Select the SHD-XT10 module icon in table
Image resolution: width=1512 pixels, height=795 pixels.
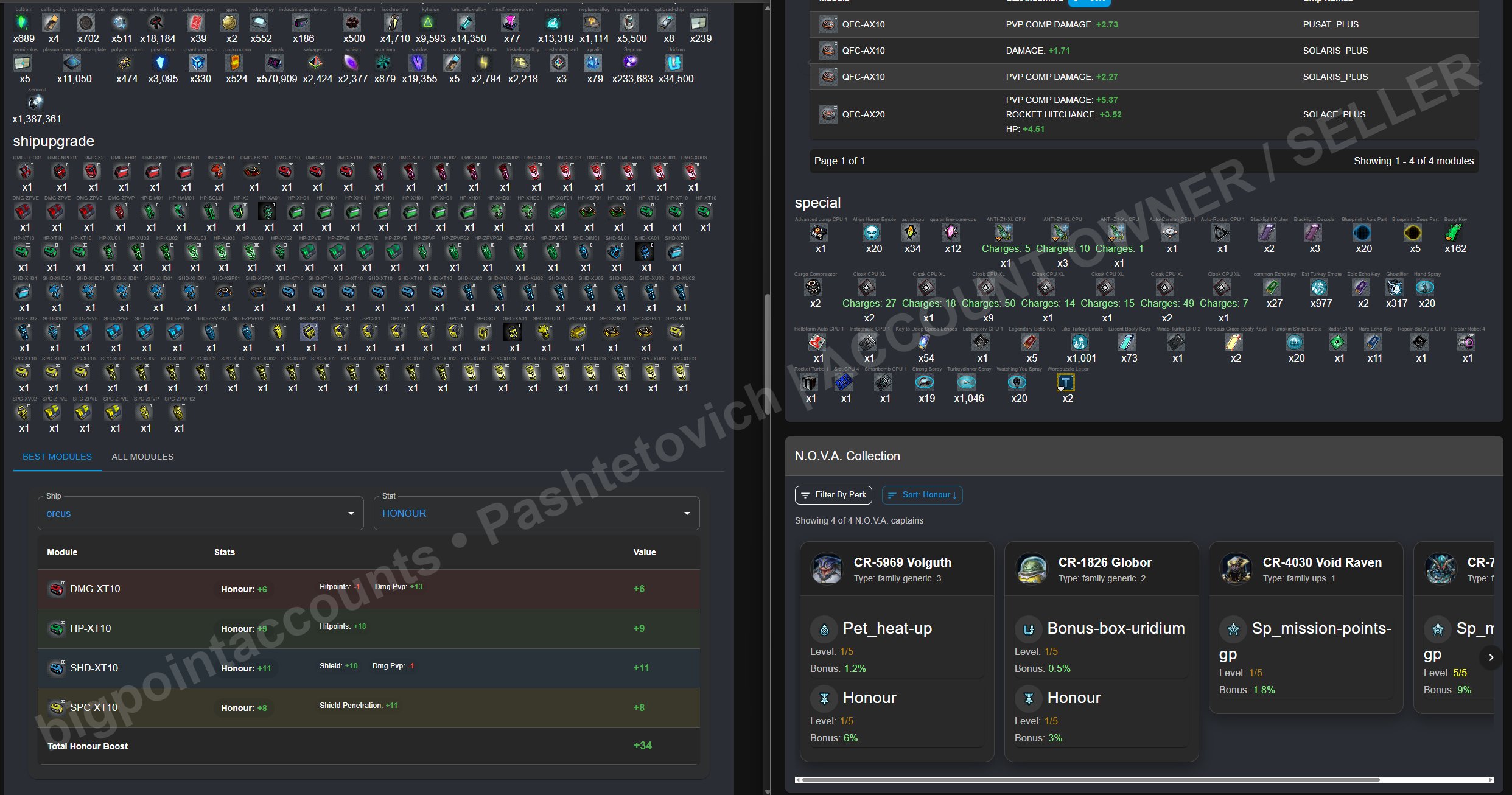click(x=57, y=668)
